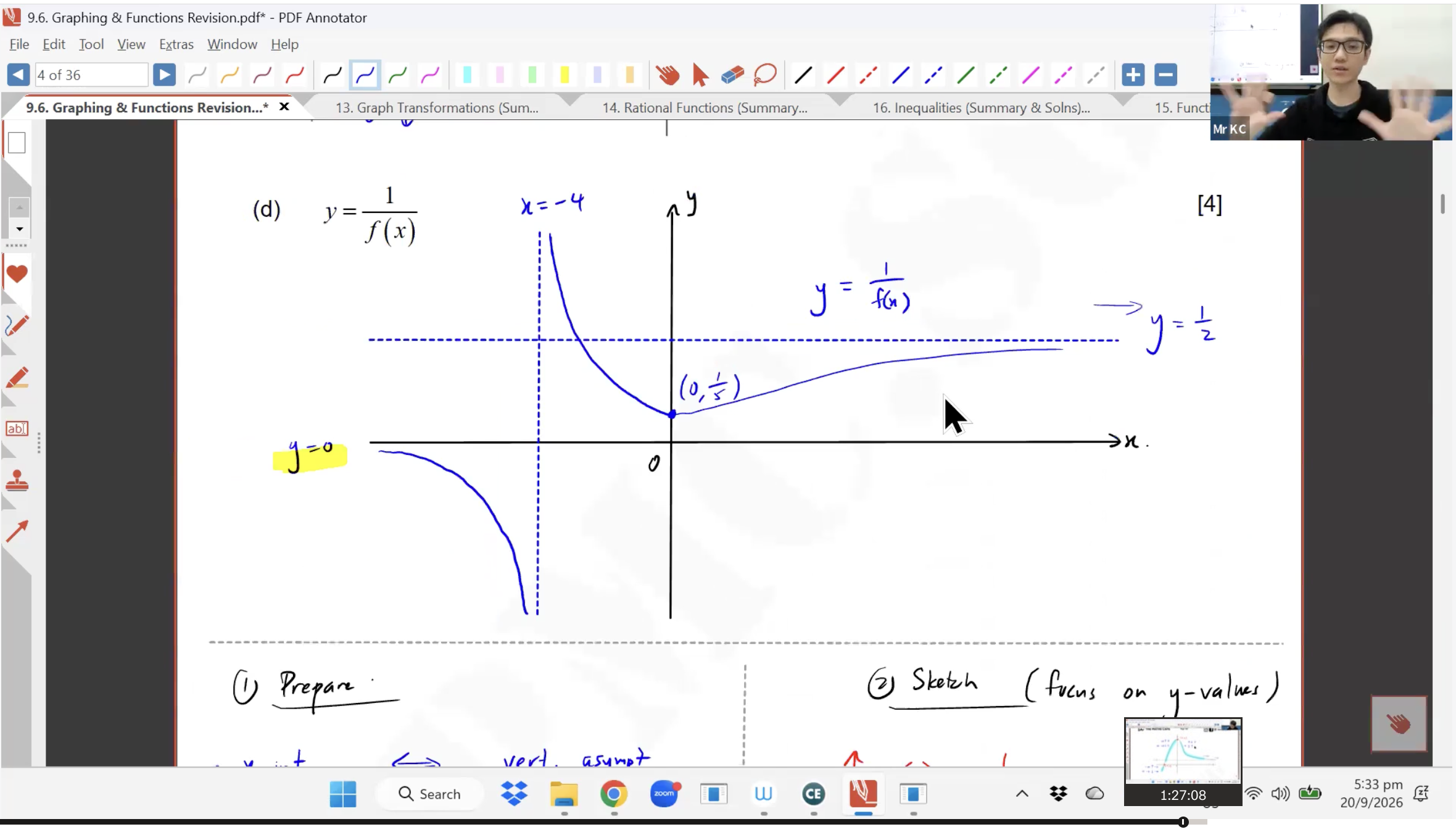The image size is (1456, 832).
Task: Activate the pan hand tool
Action: (668, 75)
